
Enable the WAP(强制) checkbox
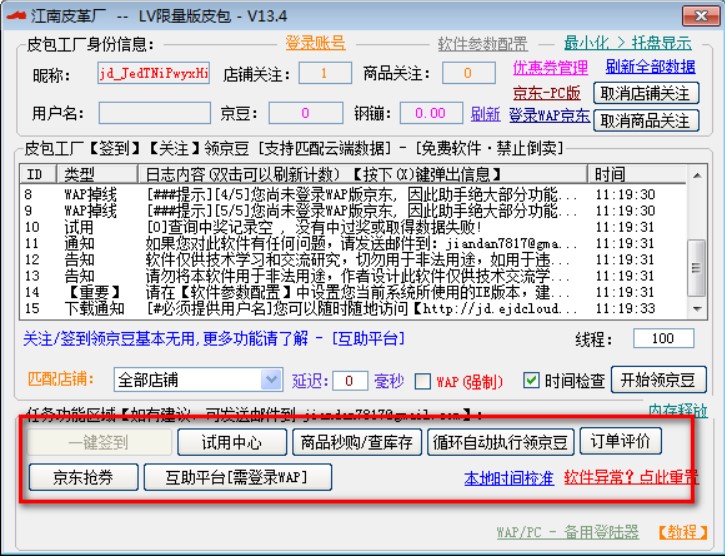(x=422, y=382)
